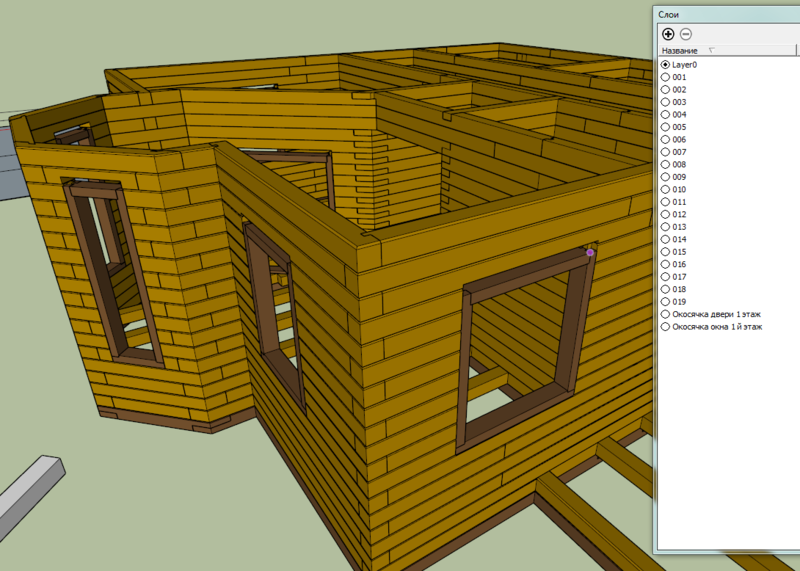
Task: Activate layer 001 radio button
Action: pos(665,77)
